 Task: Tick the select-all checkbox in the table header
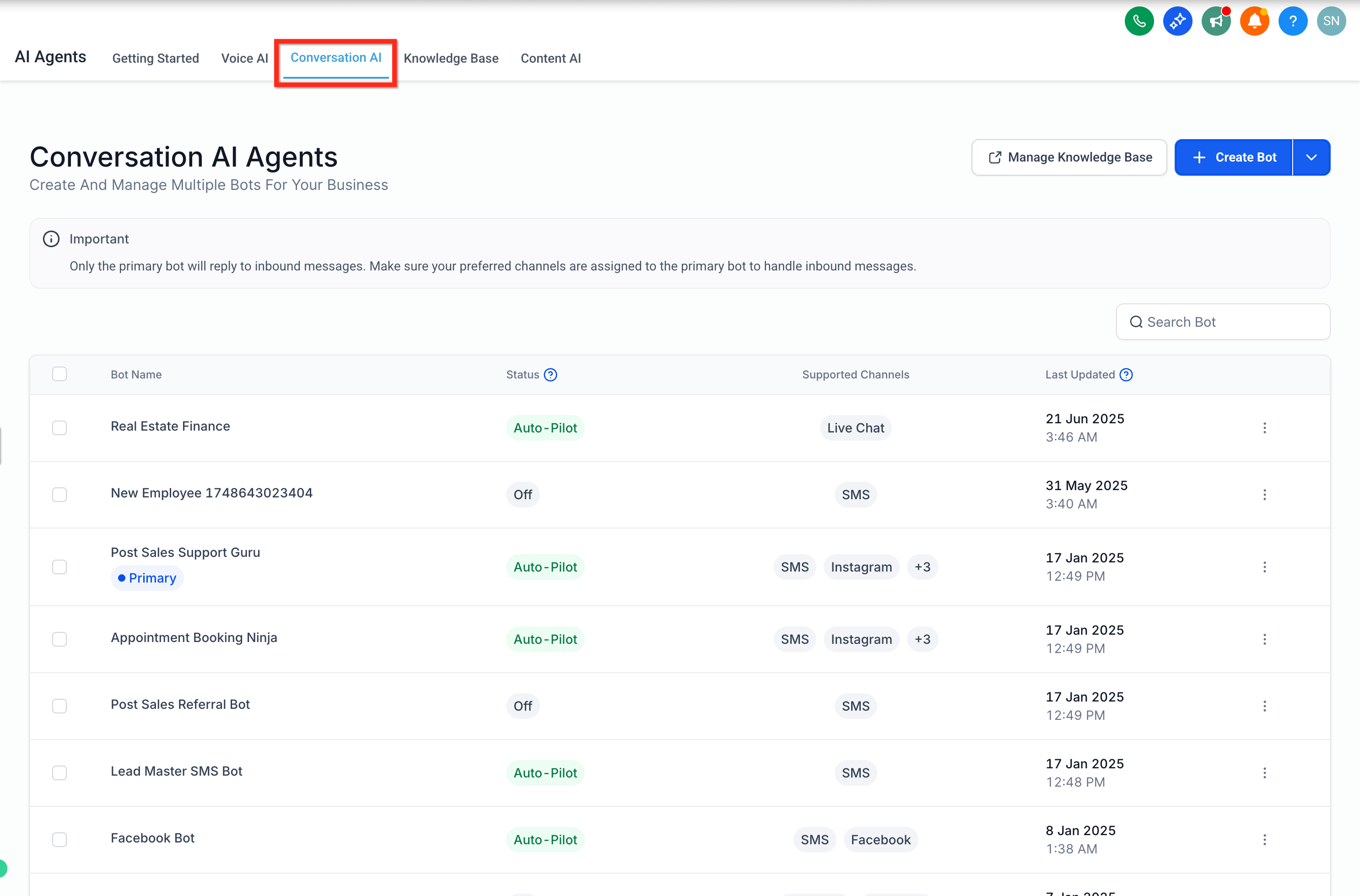(59, 374)
